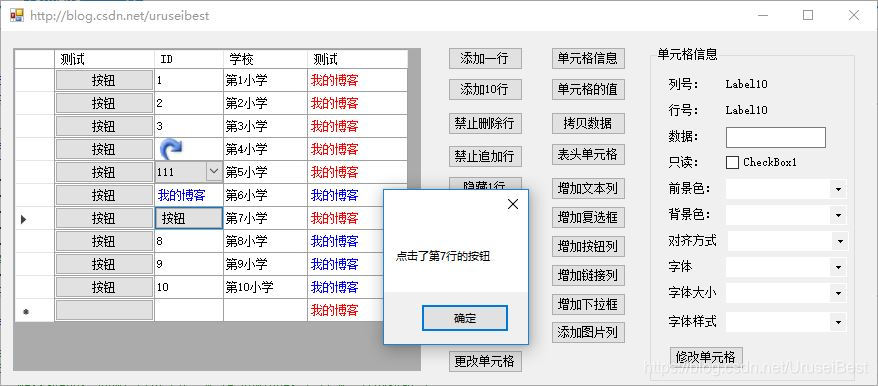
Task: Click the 单元格信息 button
Action: [588, 58]
